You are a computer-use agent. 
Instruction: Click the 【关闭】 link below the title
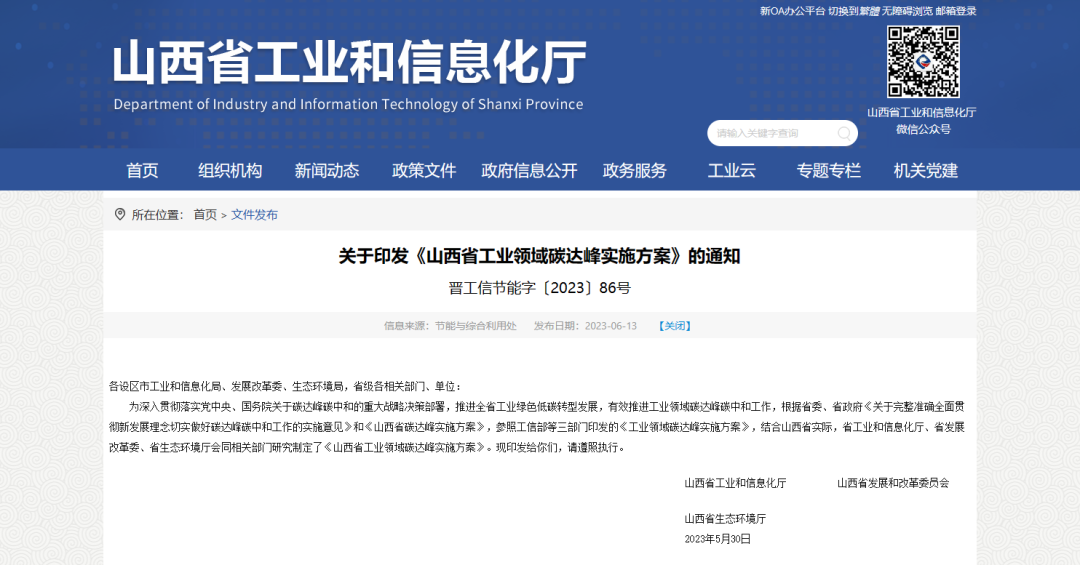click(674, 326)
